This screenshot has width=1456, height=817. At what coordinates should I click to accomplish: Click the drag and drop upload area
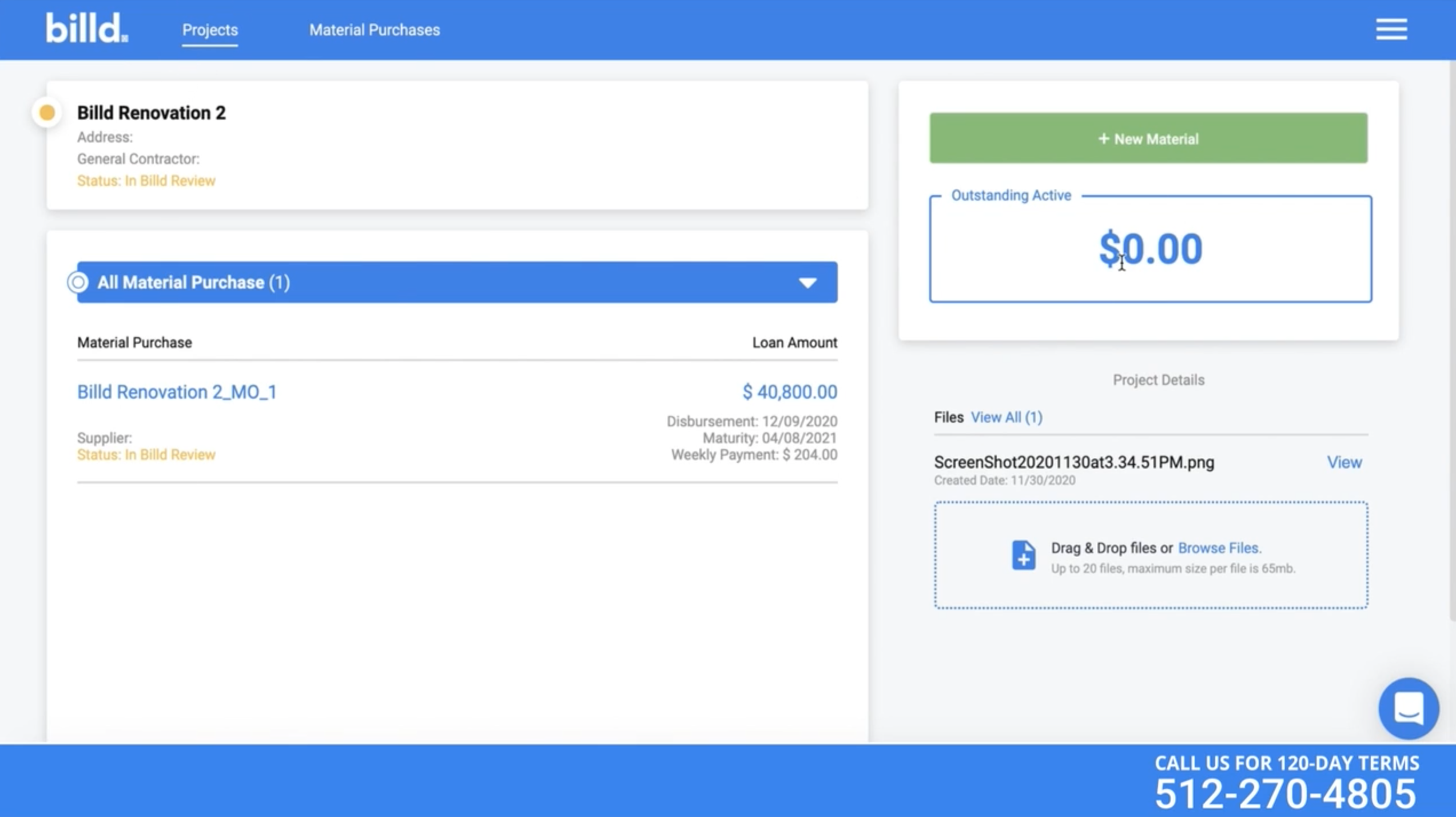coord(1151,555)
